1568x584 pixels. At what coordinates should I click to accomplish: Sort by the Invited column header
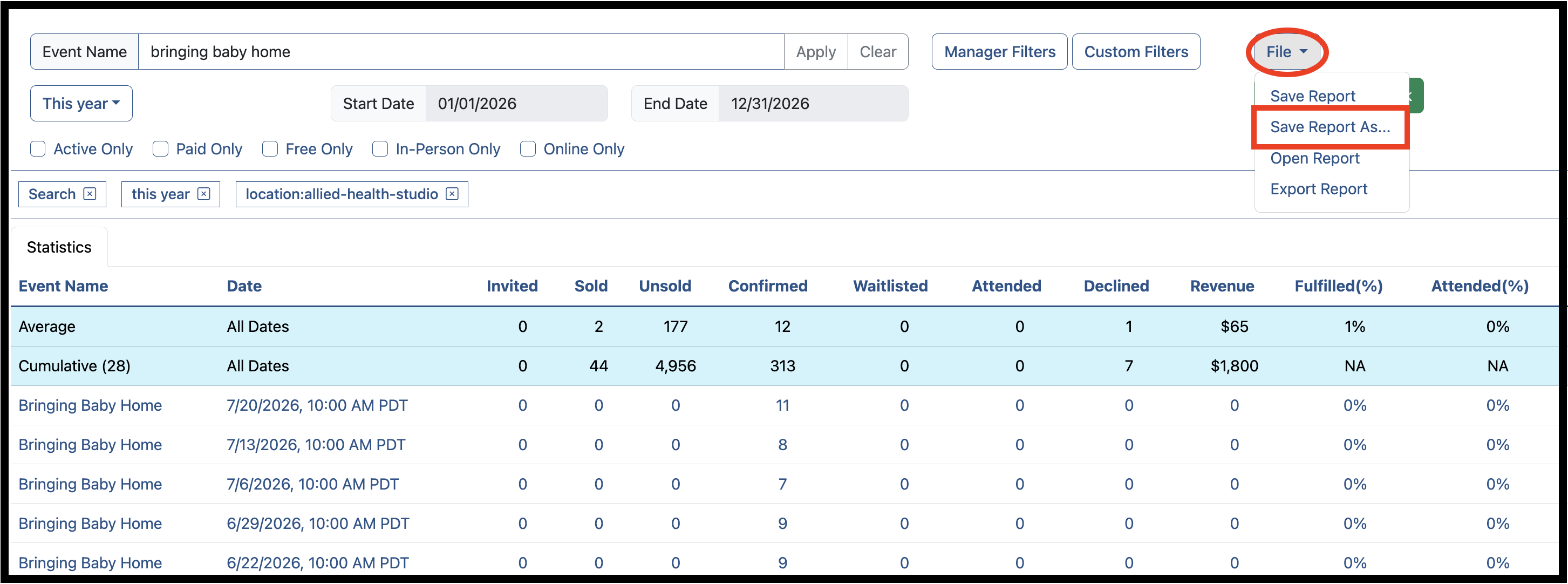(512, 286)
